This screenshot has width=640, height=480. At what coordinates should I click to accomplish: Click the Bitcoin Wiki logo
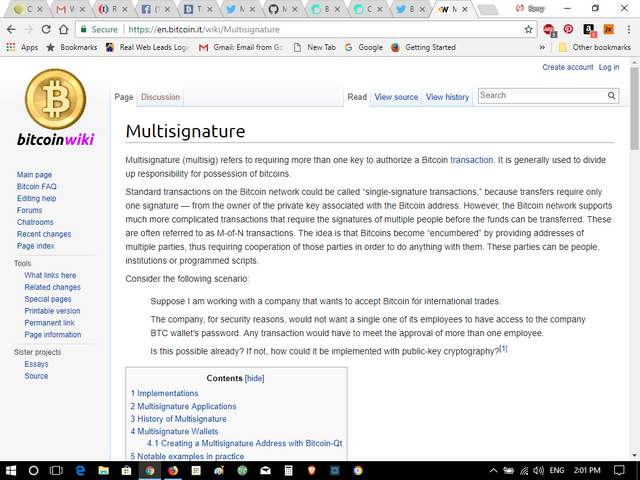[x=56, y=107]
